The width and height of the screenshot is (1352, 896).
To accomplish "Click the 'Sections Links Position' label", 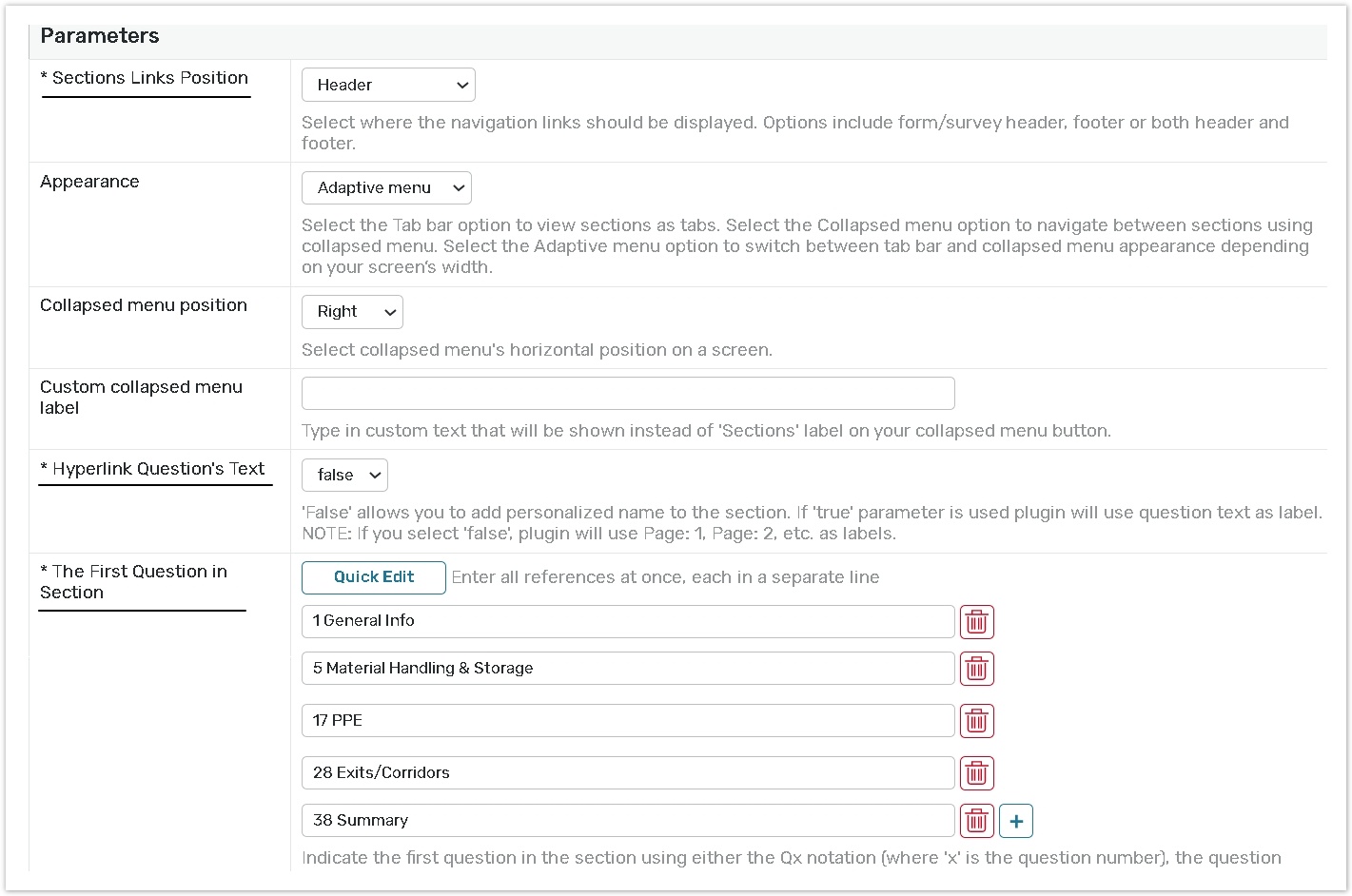I will 149,79.
